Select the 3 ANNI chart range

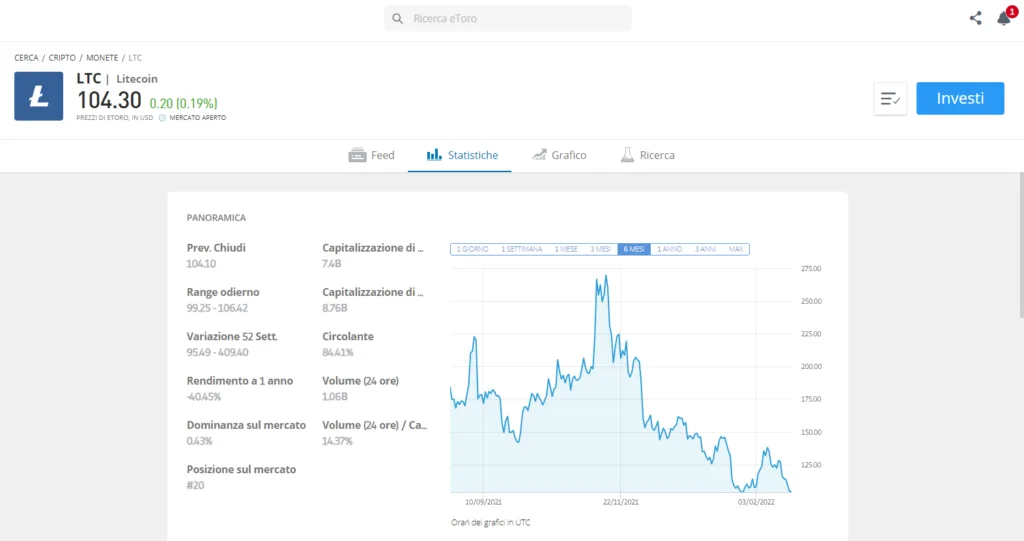tap(705, 249)
